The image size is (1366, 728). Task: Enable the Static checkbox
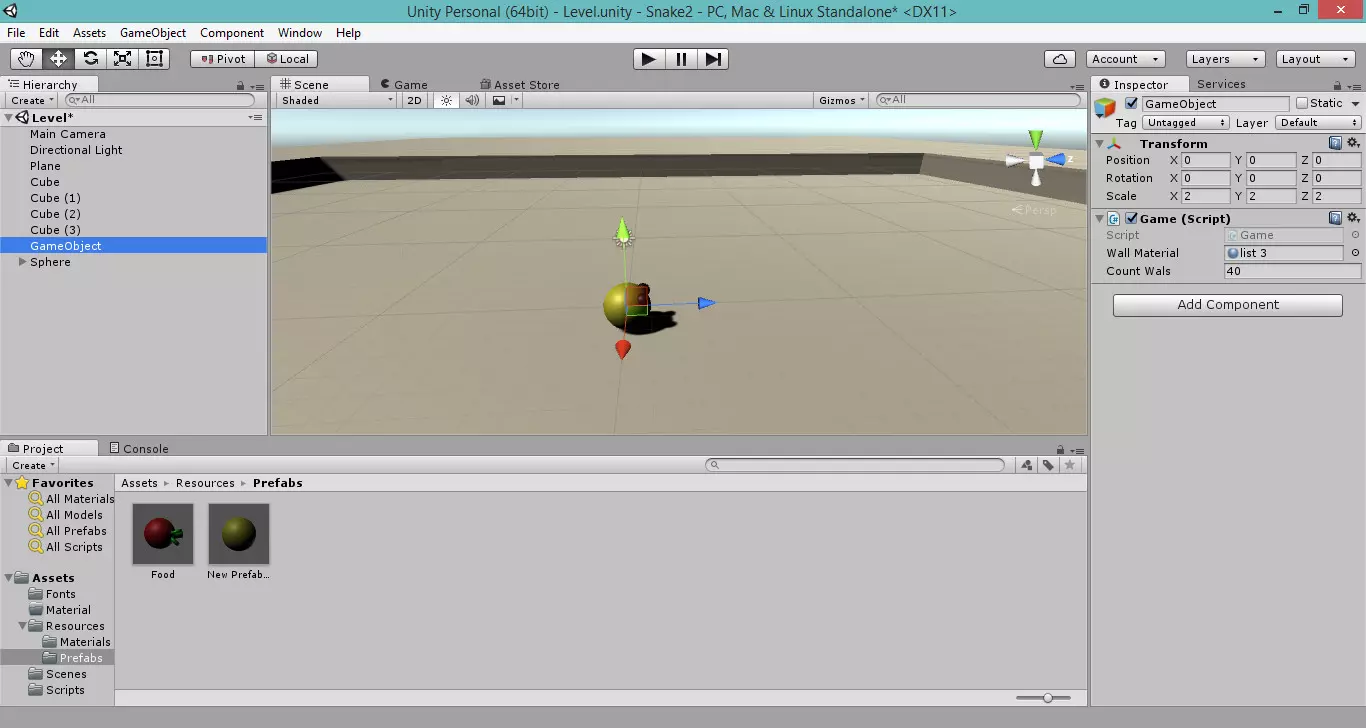[x=1301, y=103]
